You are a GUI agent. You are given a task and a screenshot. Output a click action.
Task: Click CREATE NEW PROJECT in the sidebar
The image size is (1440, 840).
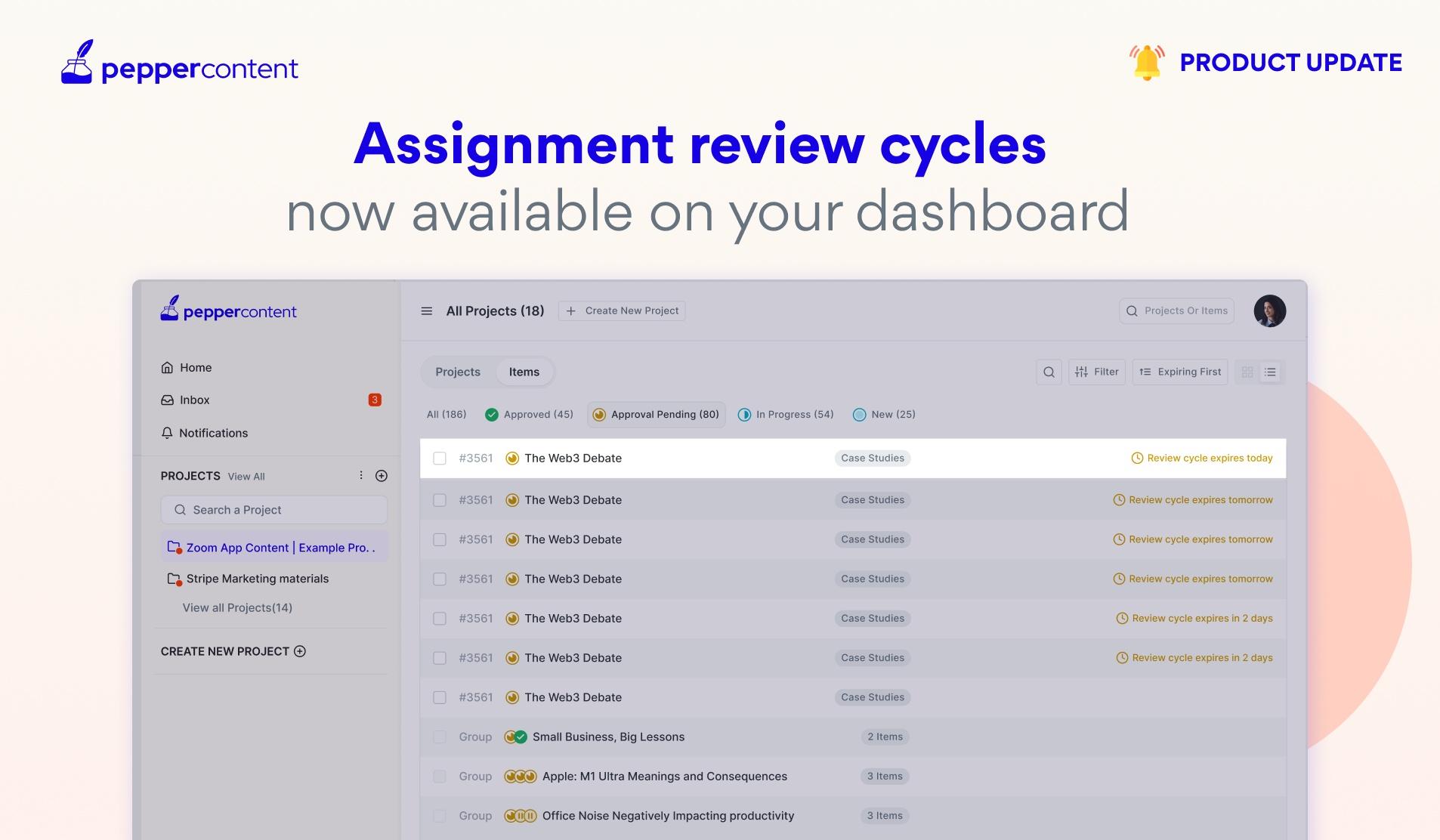pos(233,651)
